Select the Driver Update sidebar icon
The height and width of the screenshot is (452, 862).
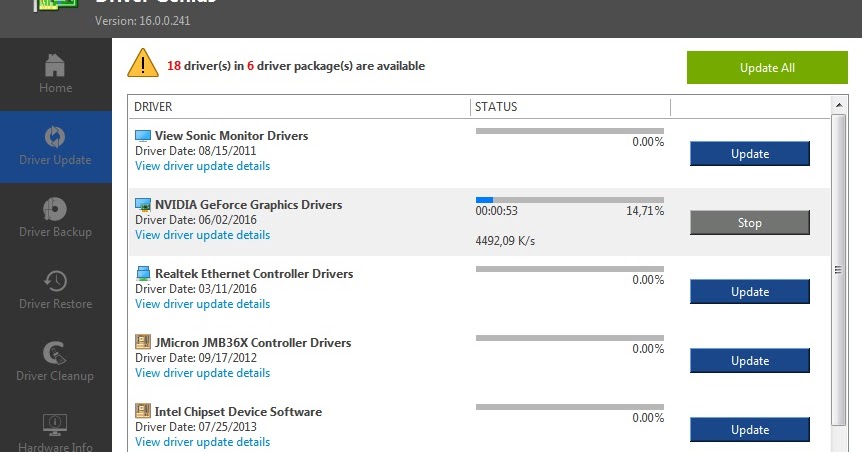click(x=55, y=137)
